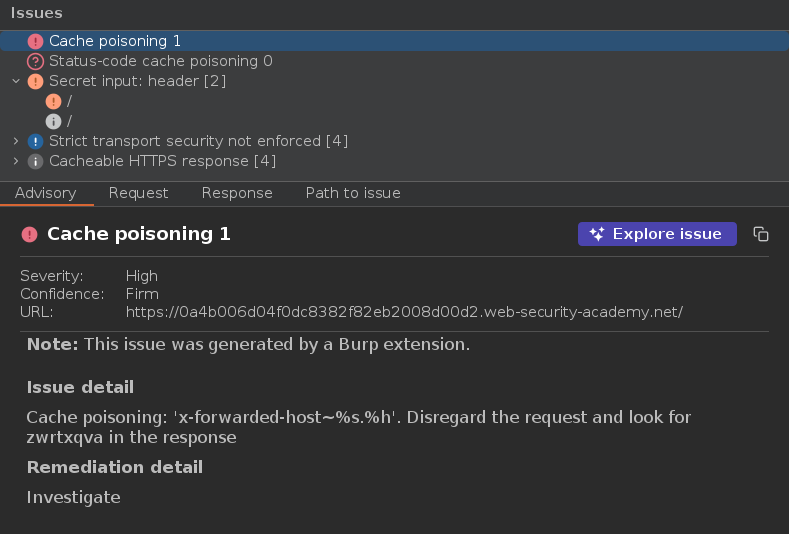Expand the Strict transport security not enforced group
The height and width of the screenshot is (534, 789).
point(16,141)
